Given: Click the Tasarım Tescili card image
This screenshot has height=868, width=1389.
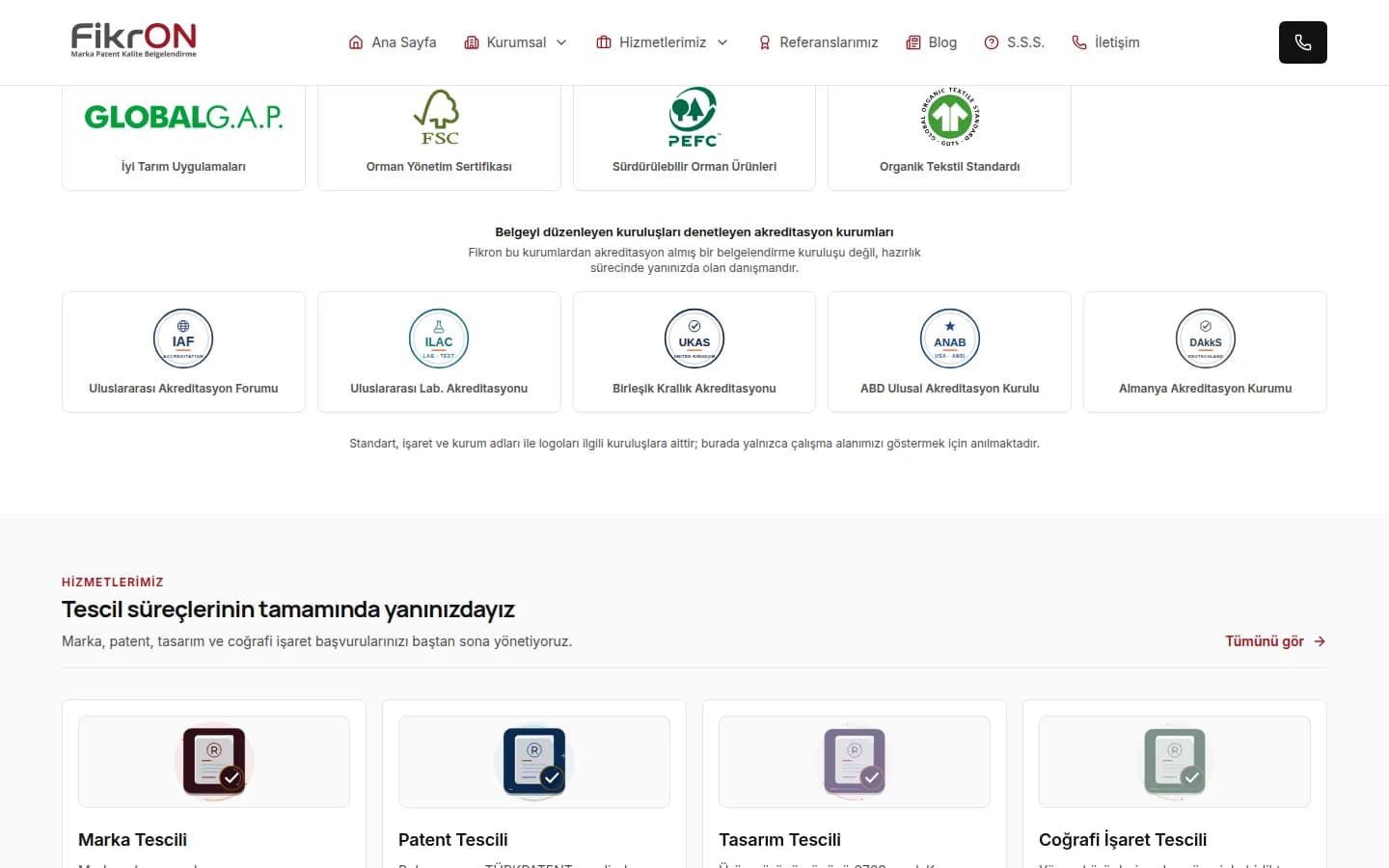Looking at the screenshot, I should (x=855, y=762).
